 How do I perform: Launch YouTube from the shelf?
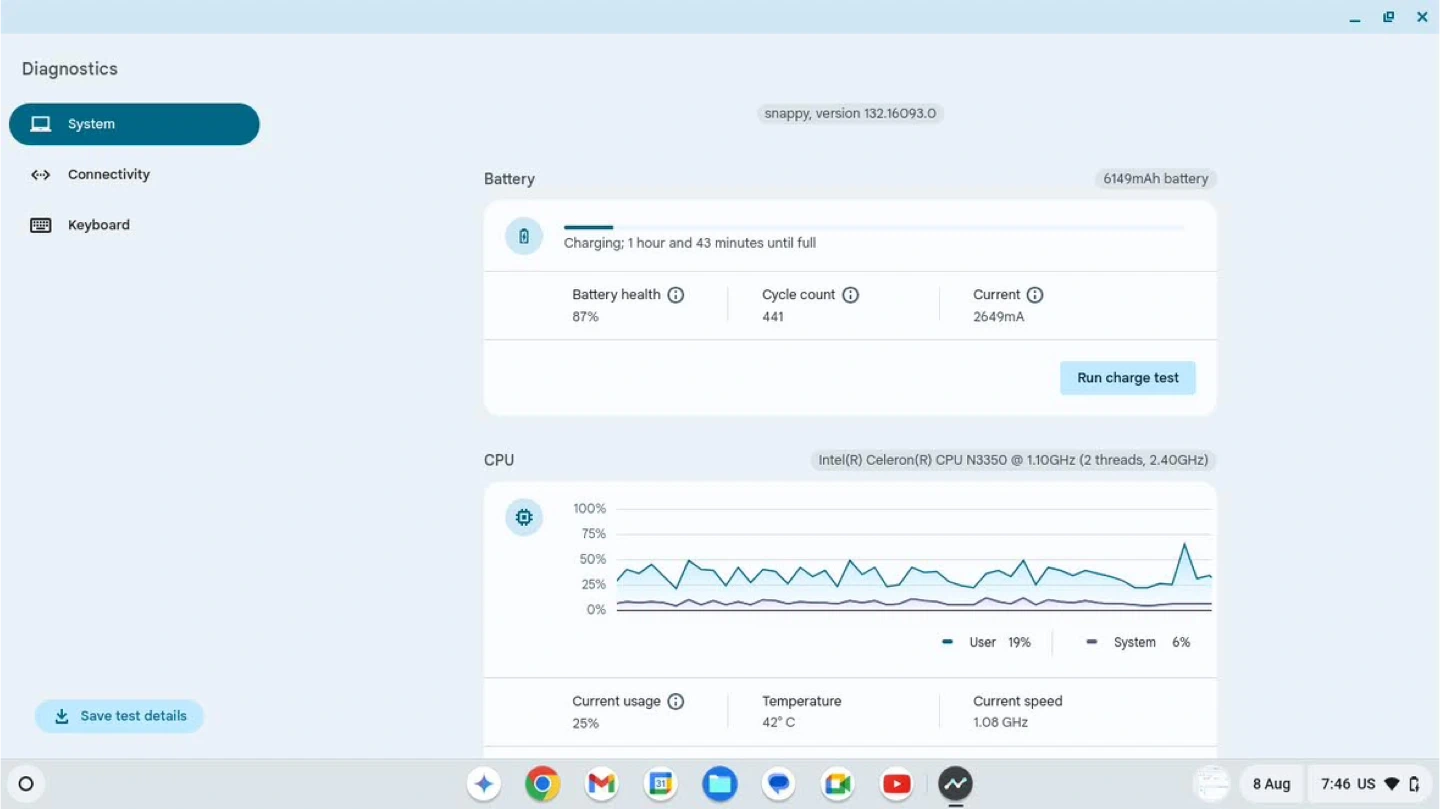click(x=896, y=784)
